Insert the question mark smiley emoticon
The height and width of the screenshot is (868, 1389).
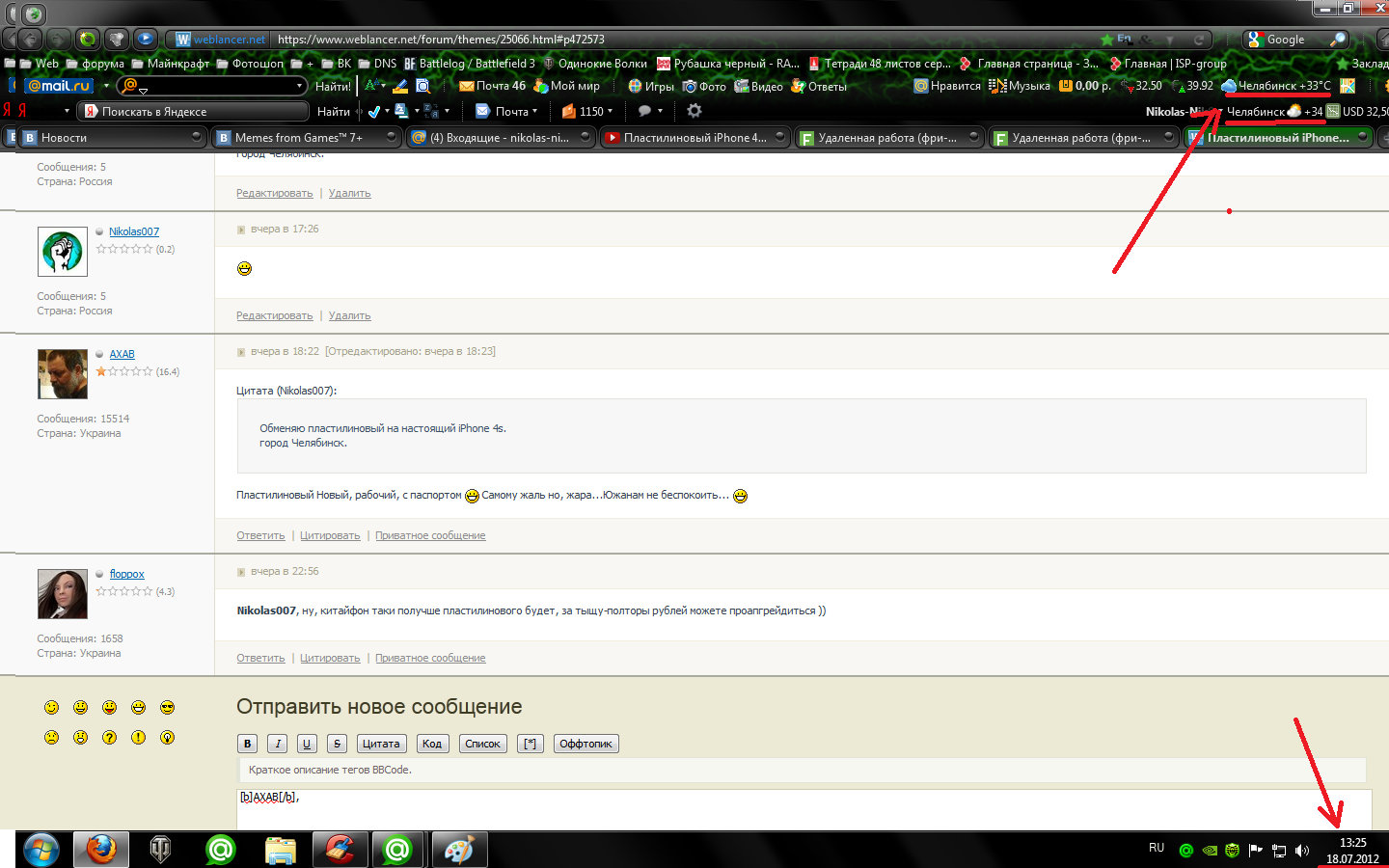point(109,738)
